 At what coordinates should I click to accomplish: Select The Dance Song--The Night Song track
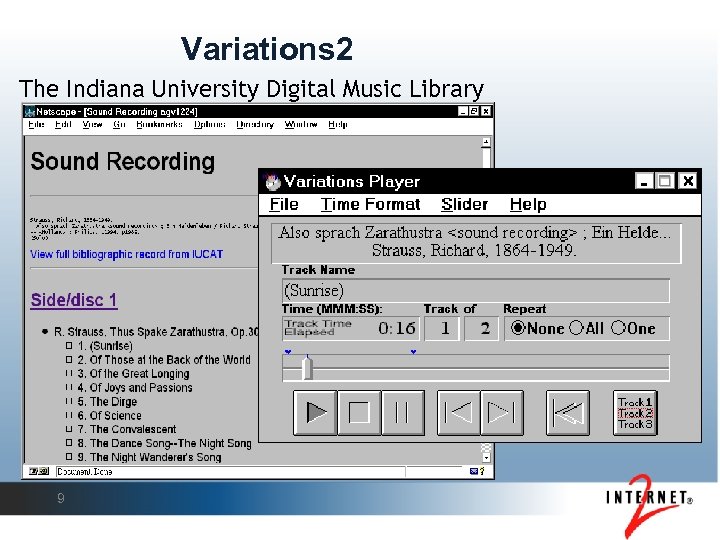164,443
